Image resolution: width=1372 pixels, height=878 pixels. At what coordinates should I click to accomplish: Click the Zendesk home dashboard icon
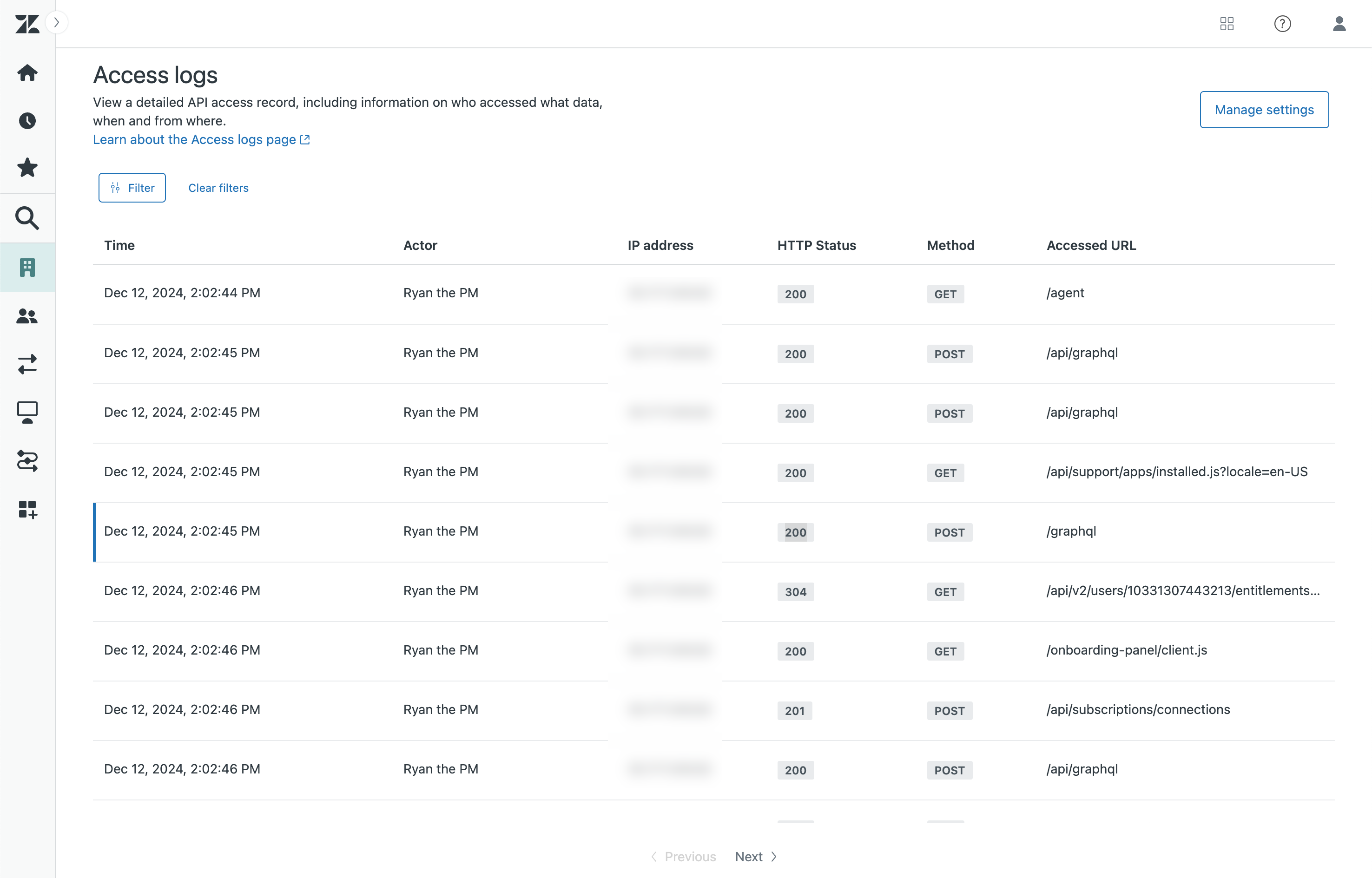(28, 71)
